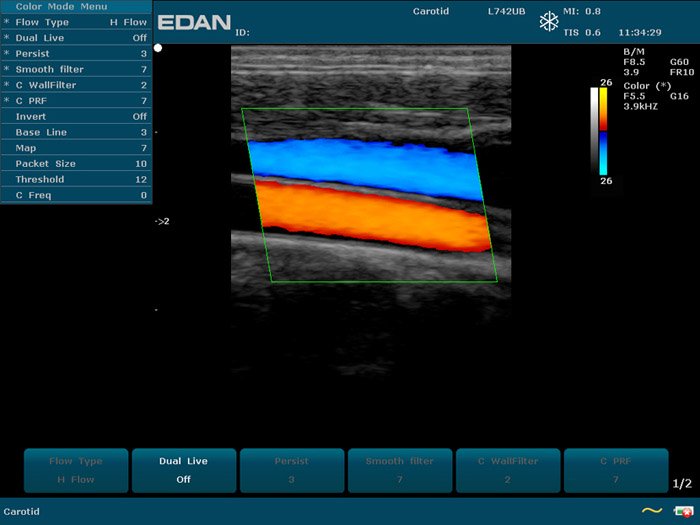Select Base Line in Color Mode Menu

tap(76, 132)
